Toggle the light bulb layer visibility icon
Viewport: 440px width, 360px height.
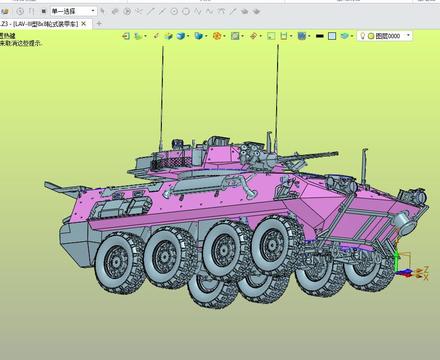click(363, 36)
